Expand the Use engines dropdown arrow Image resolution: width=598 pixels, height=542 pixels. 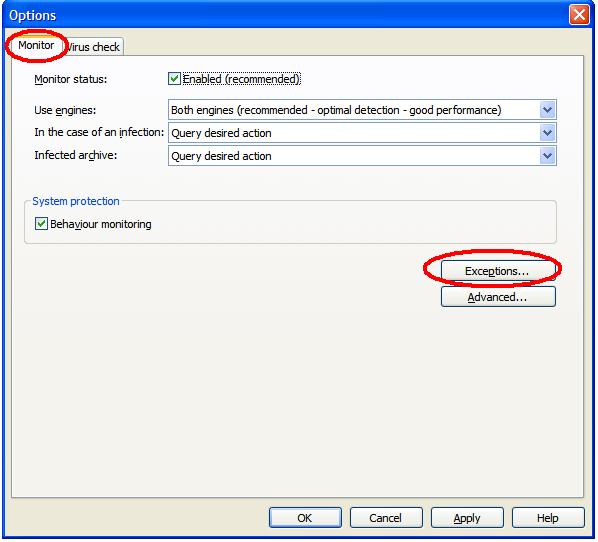click(547, 110)
